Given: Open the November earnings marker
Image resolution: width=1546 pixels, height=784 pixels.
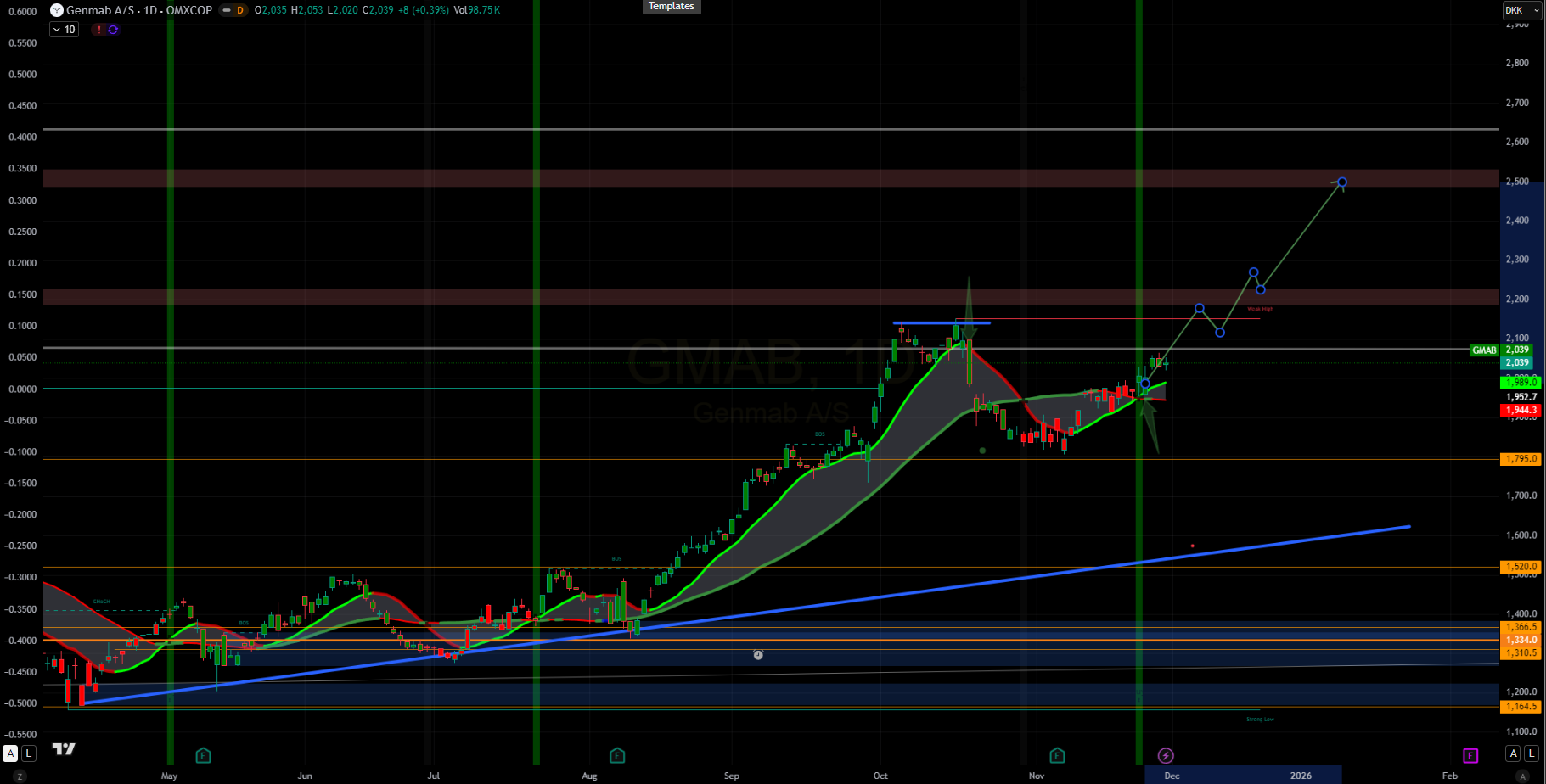Looking at the screenshot, I should 1057,755.
